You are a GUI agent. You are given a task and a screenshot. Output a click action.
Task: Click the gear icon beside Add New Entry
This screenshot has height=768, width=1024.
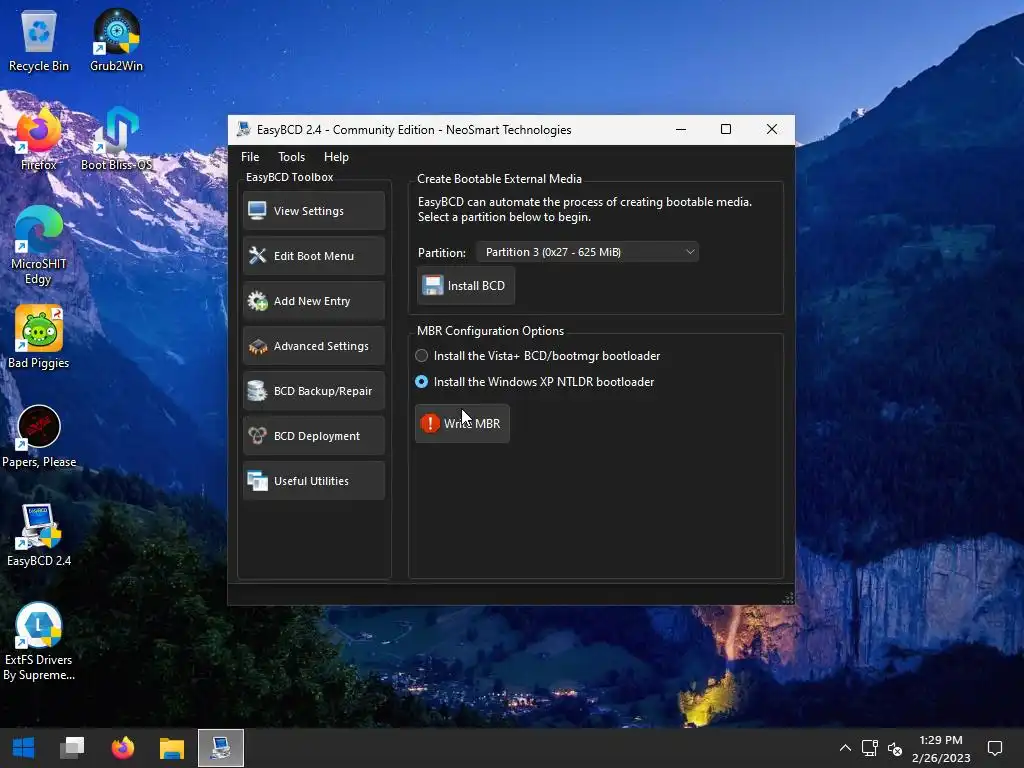click(257, 300)
